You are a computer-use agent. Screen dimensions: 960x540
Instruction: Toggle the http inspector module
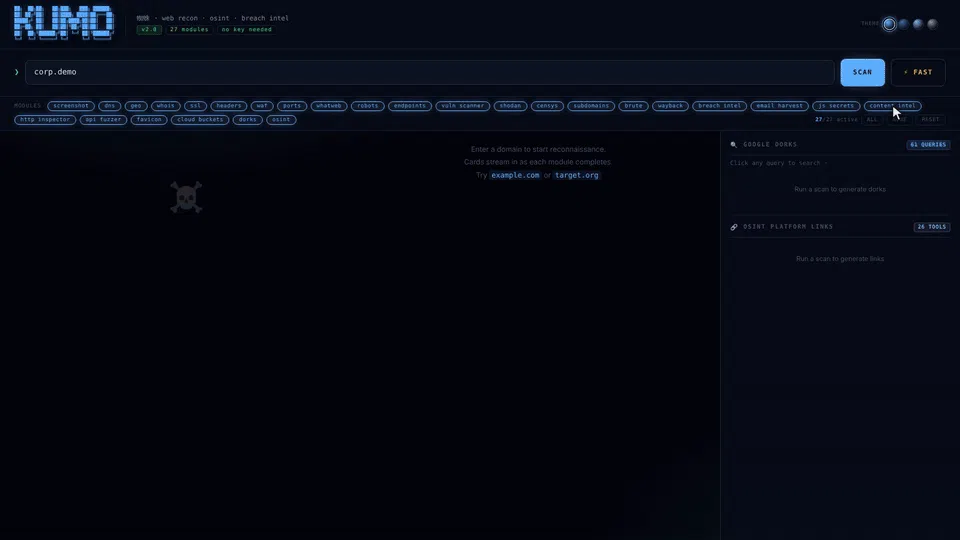45,120
